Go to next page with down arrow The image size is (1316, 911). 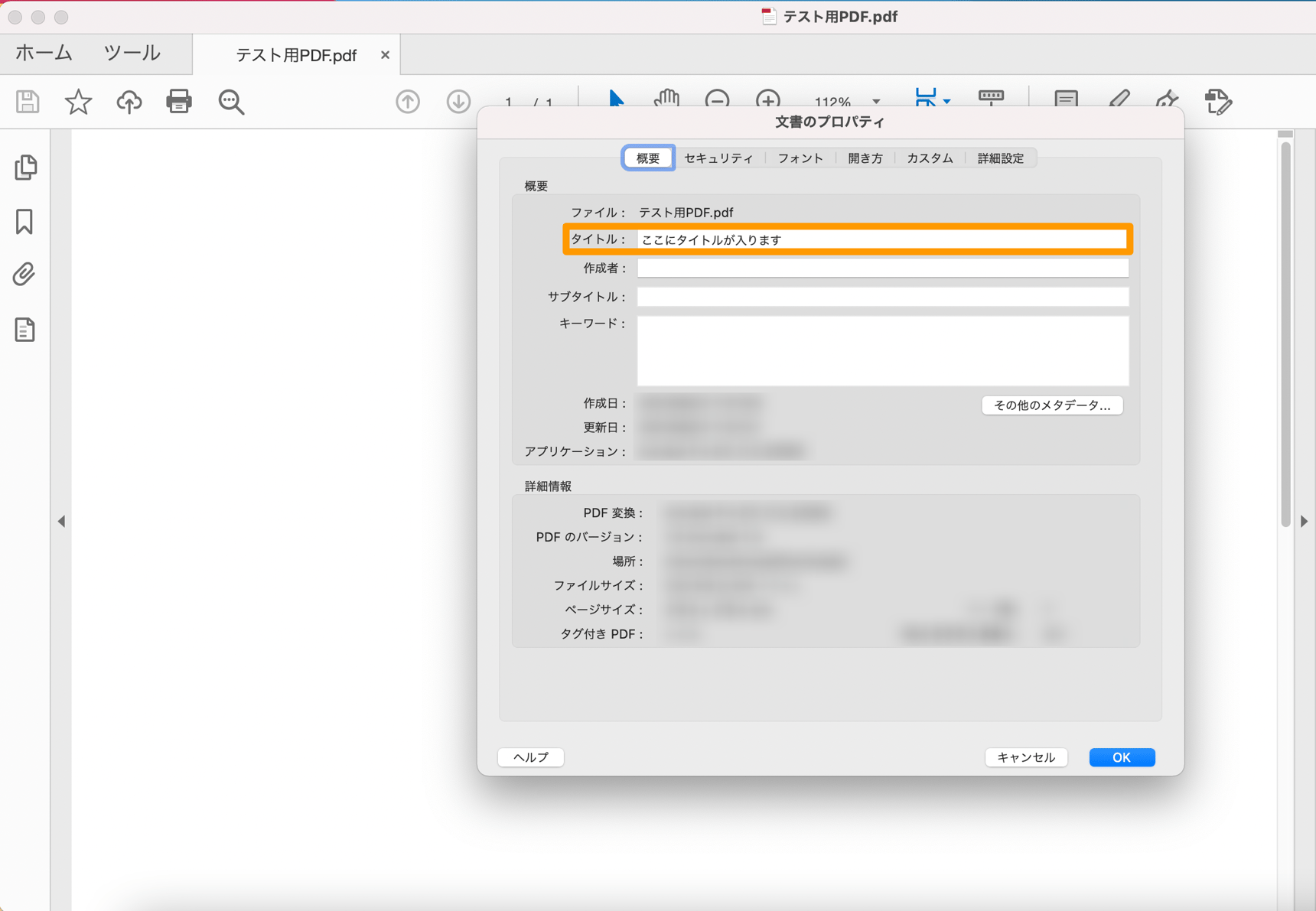coord(458,102)
